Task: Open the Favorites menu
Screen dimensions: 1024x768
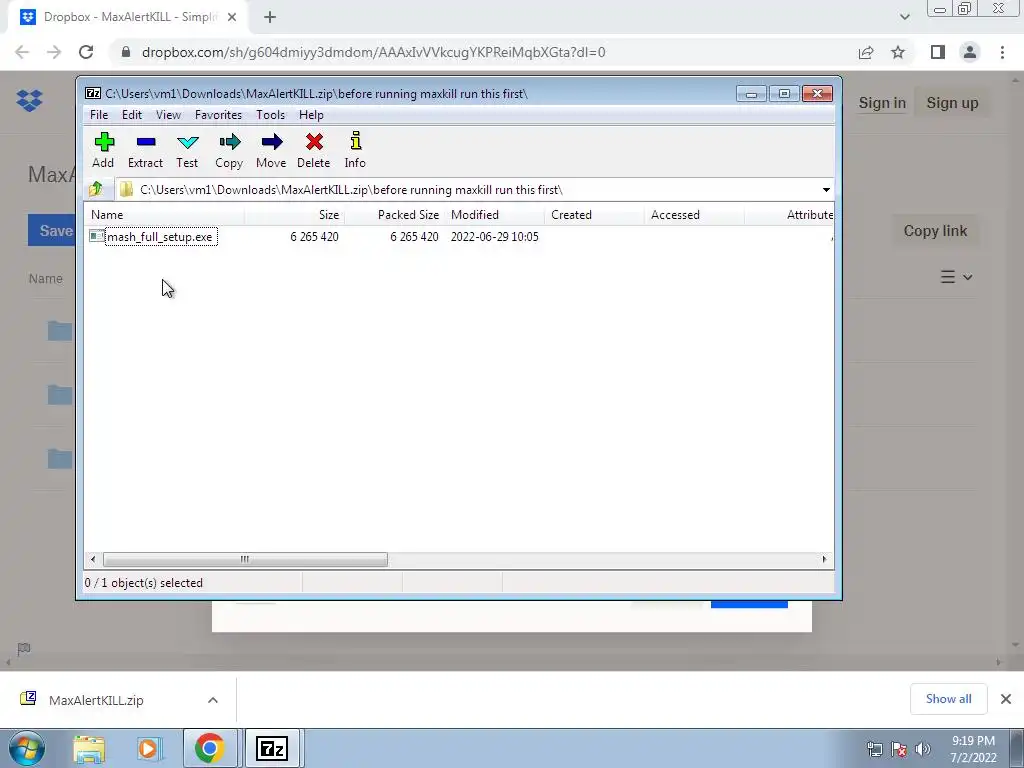Action: [218, 115]
